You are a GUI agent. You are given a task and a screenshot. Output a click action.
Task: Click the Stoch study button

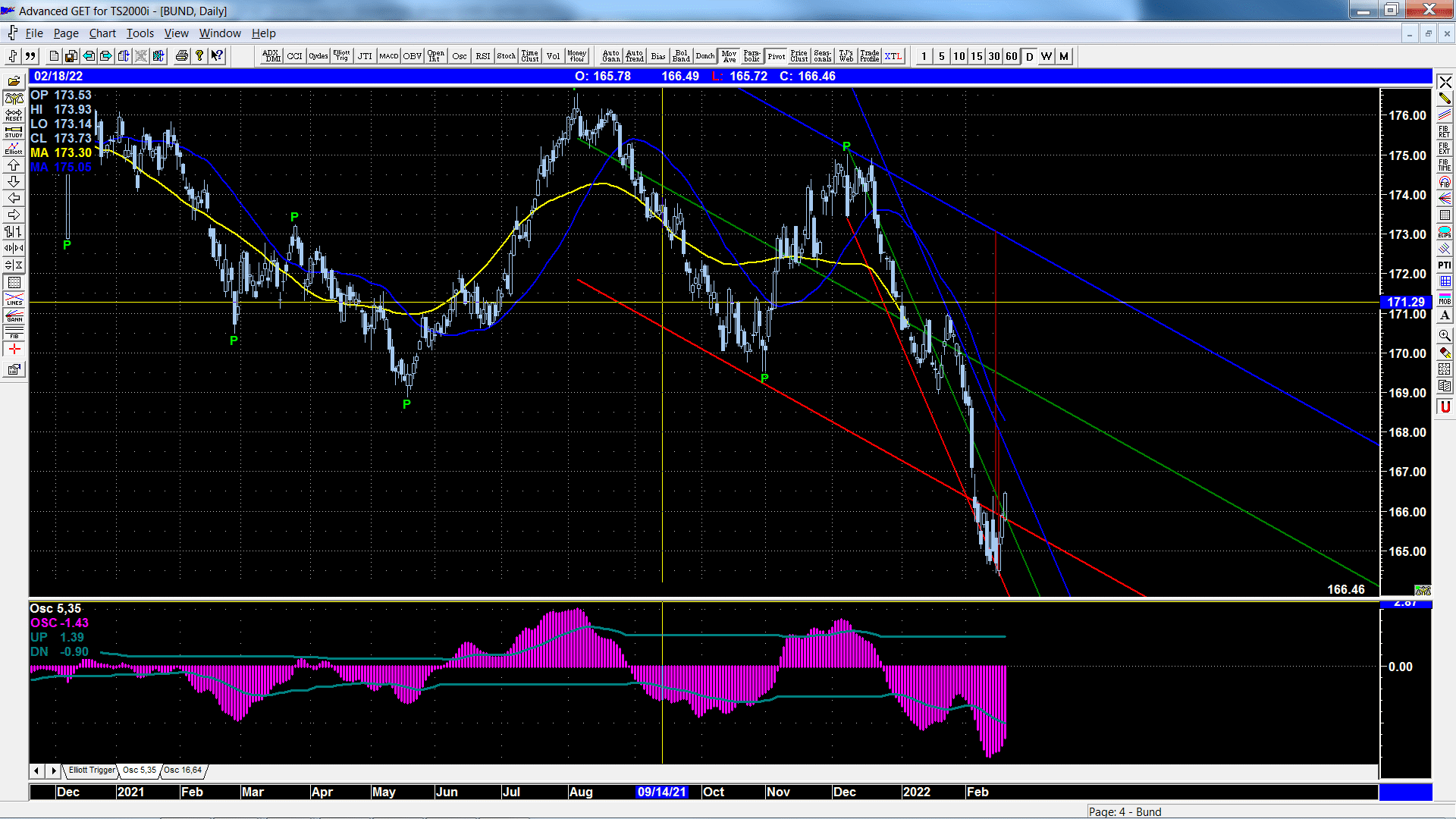pos(506,56)
